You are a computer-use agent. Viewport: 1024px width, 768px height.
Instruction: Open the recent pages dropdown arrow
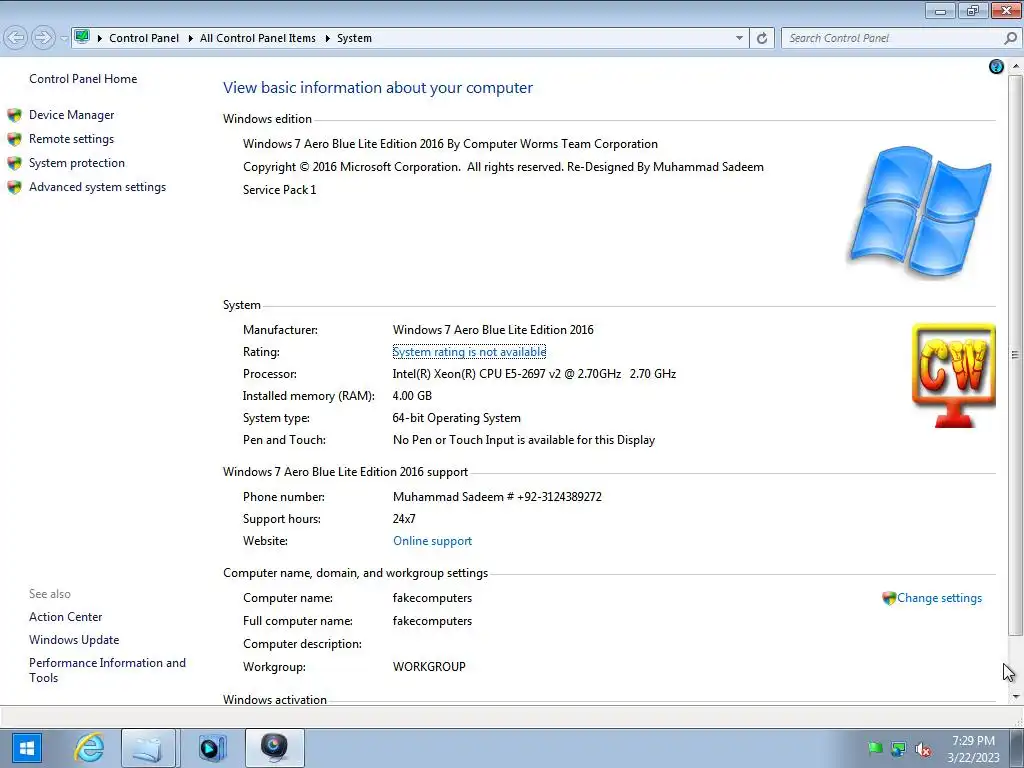pos(63,39)
